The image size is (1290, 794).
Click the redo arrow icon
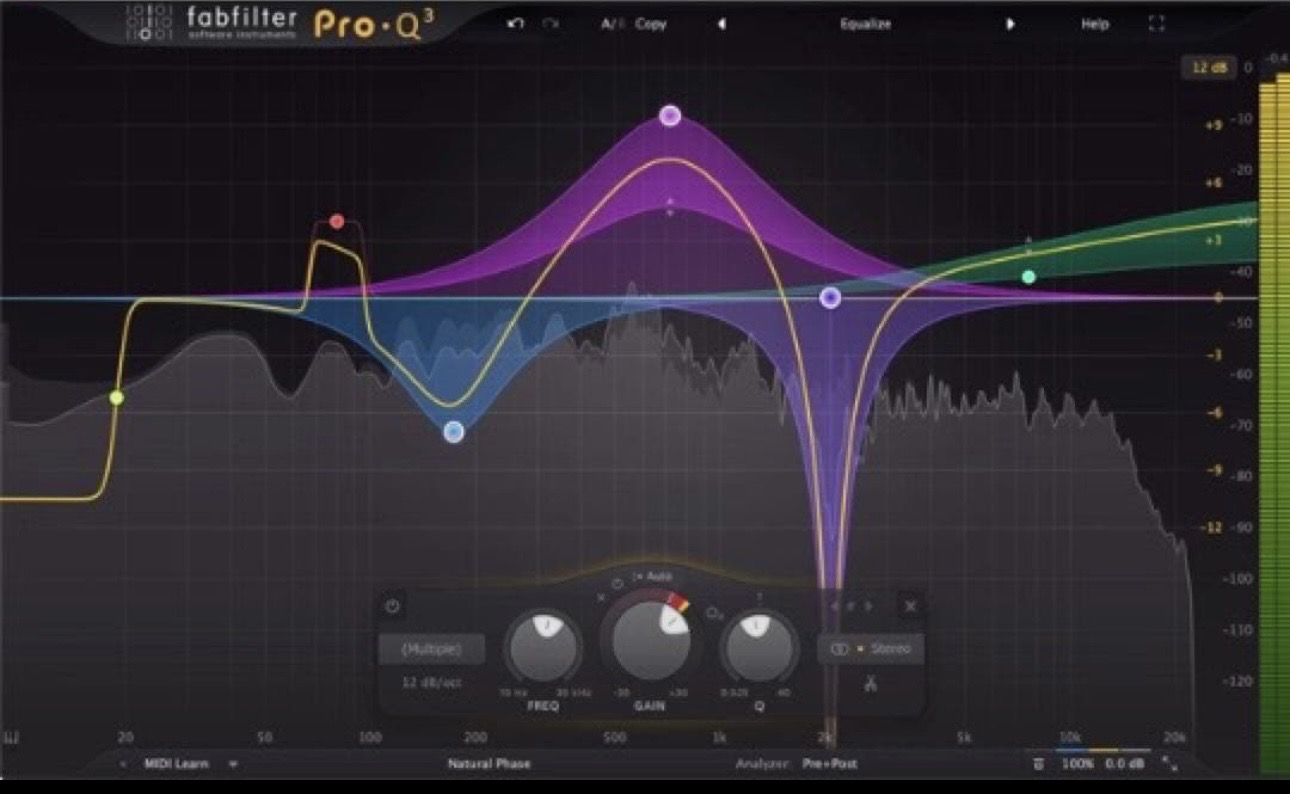tap(550, 23)
